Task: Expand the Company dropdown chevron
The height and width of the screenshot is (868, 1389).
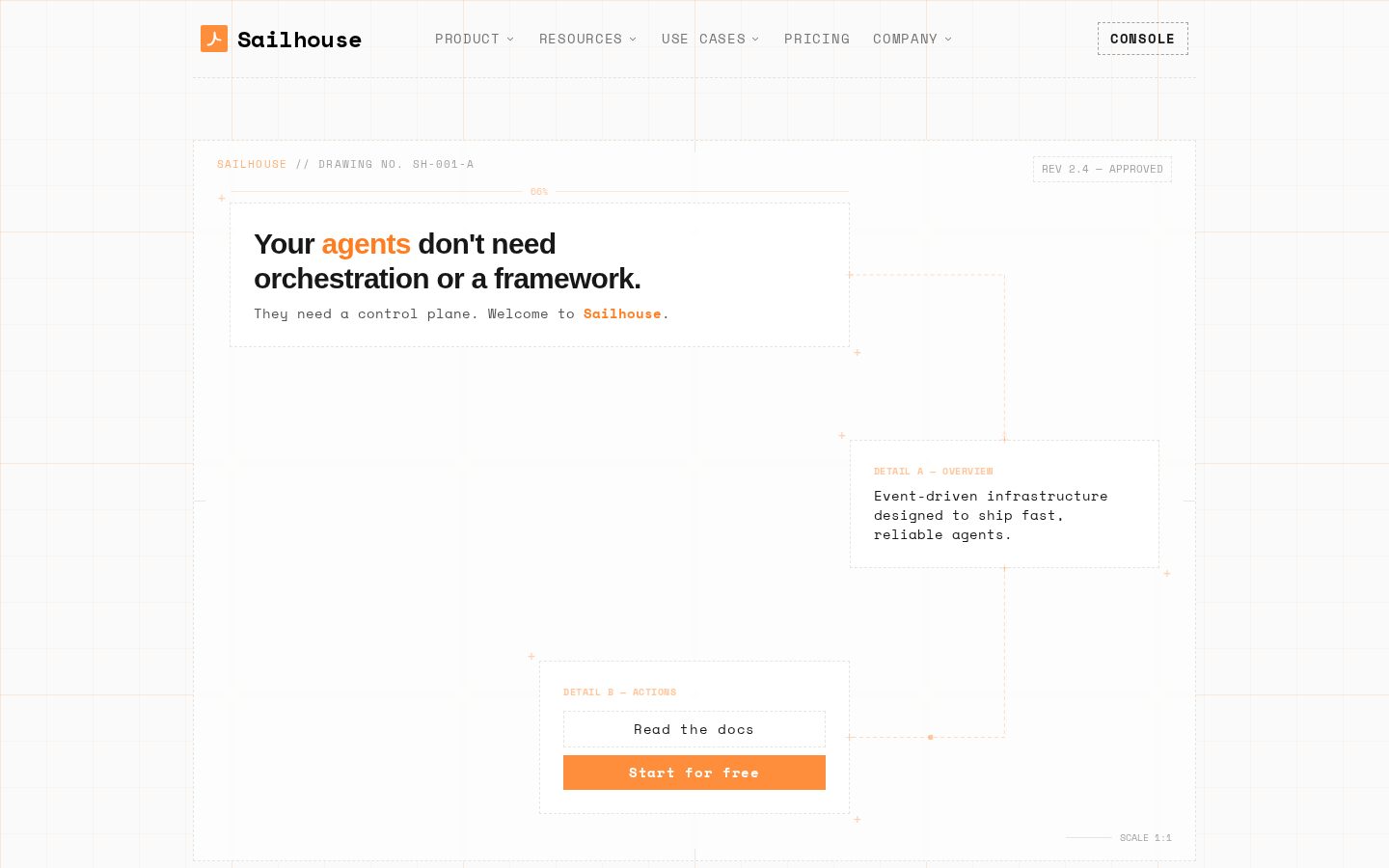Action: [948, 40]
